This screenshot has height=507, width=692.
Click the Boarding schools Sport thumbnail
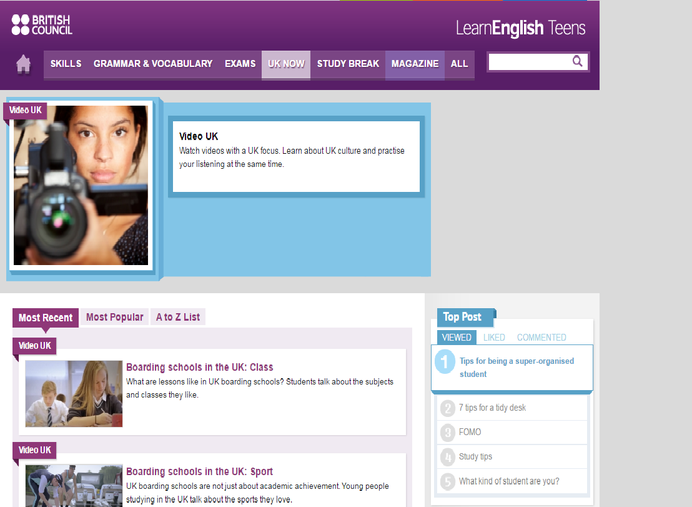point(74,485)
